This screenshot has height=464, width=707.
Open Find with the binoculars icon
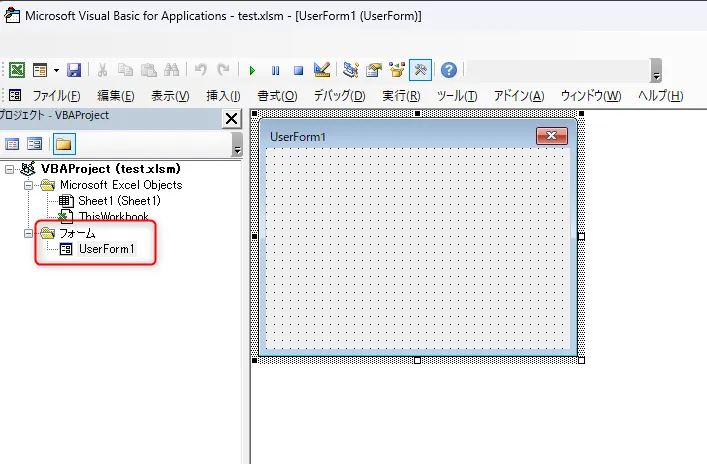(171, 70)
